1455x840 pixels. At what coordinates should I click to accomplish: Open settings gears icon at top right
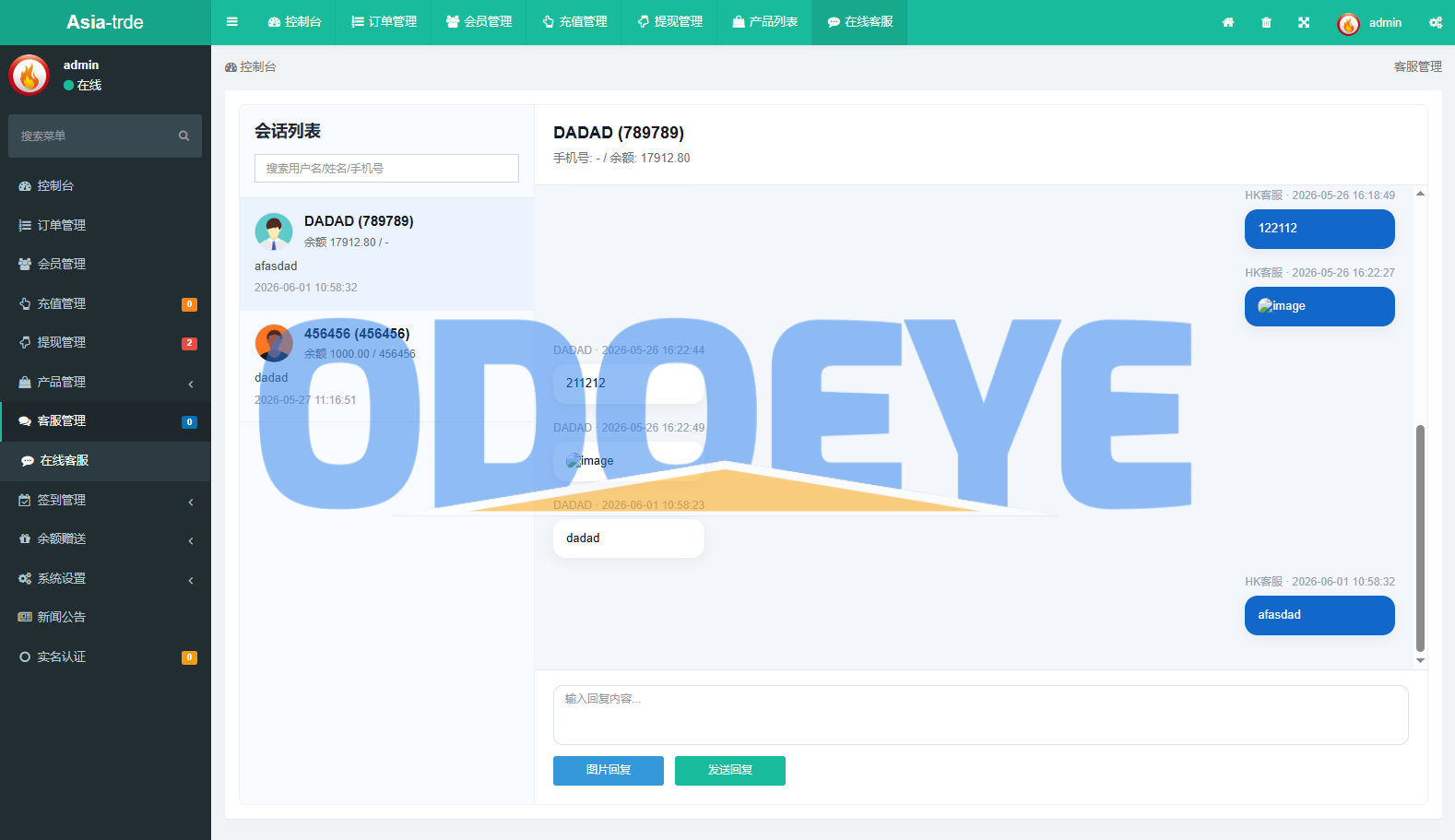pyautogui.click(x=1436, y=22)
